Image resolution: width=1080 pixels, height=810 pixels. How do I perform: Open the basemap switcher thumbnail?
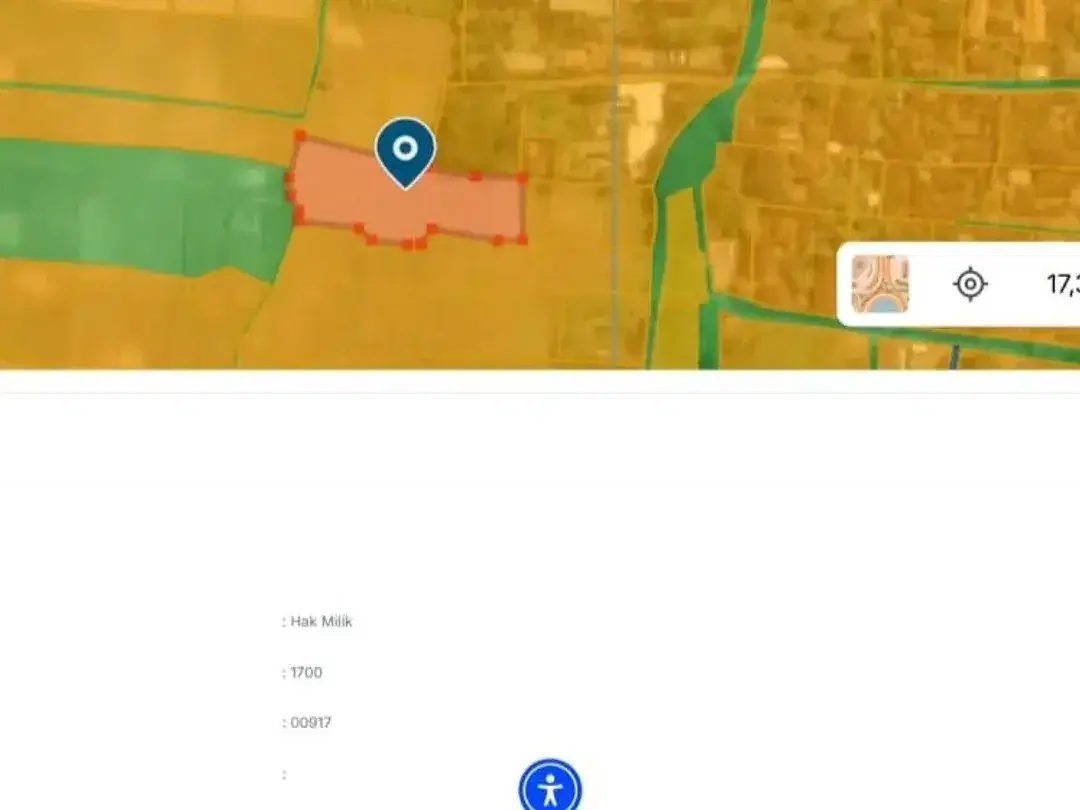click(x=880, y=284)
